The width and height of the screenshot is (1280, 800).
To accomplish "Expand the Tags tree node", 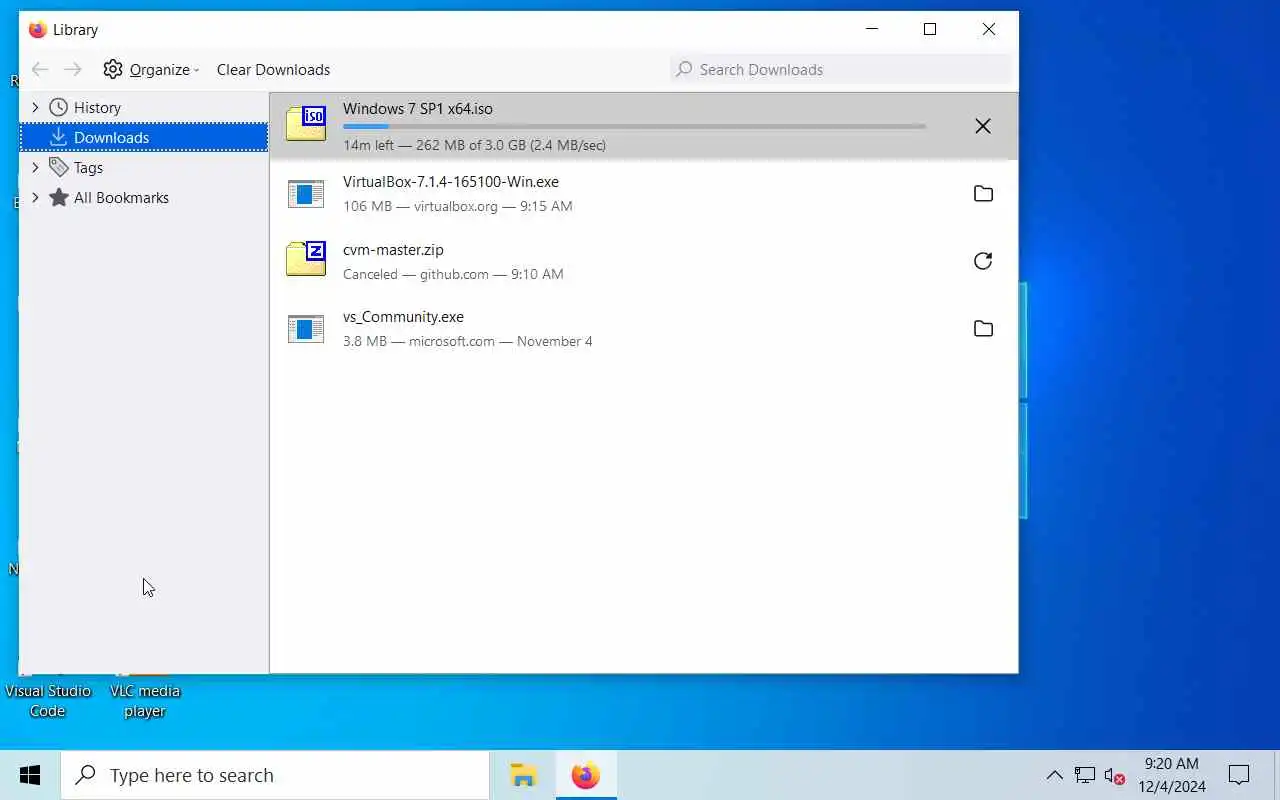I will [x=35, y=167].
